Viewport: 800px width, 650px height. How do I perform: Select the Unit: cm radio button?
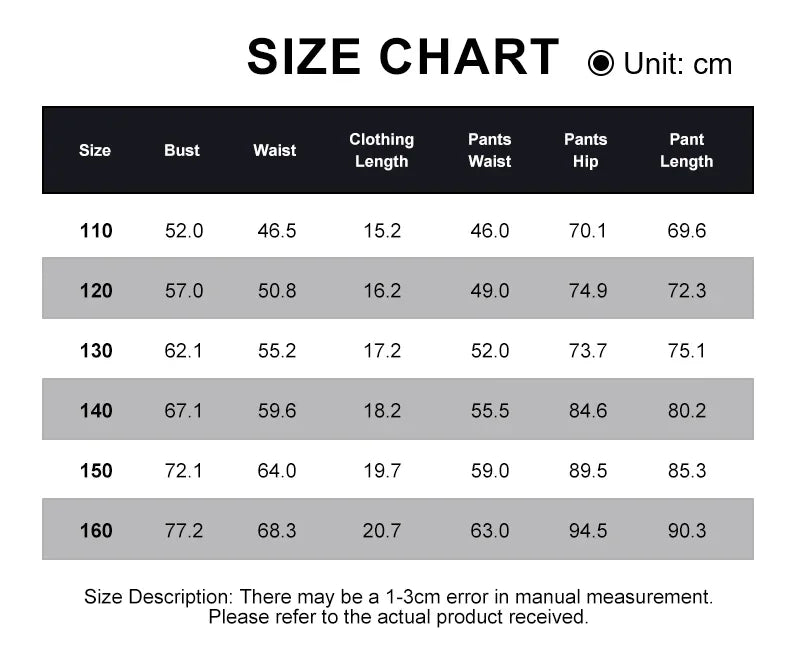click(x=601, y=64)
